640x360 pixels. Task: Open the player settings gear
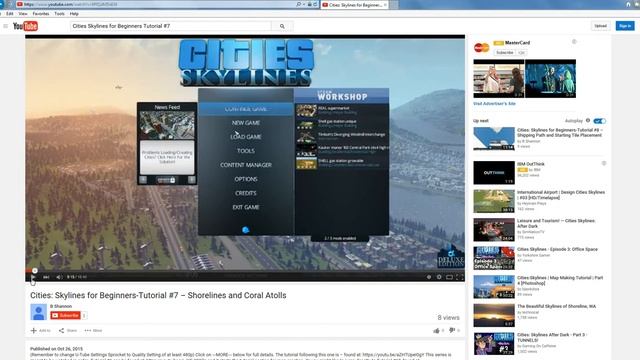coord(439,277)
